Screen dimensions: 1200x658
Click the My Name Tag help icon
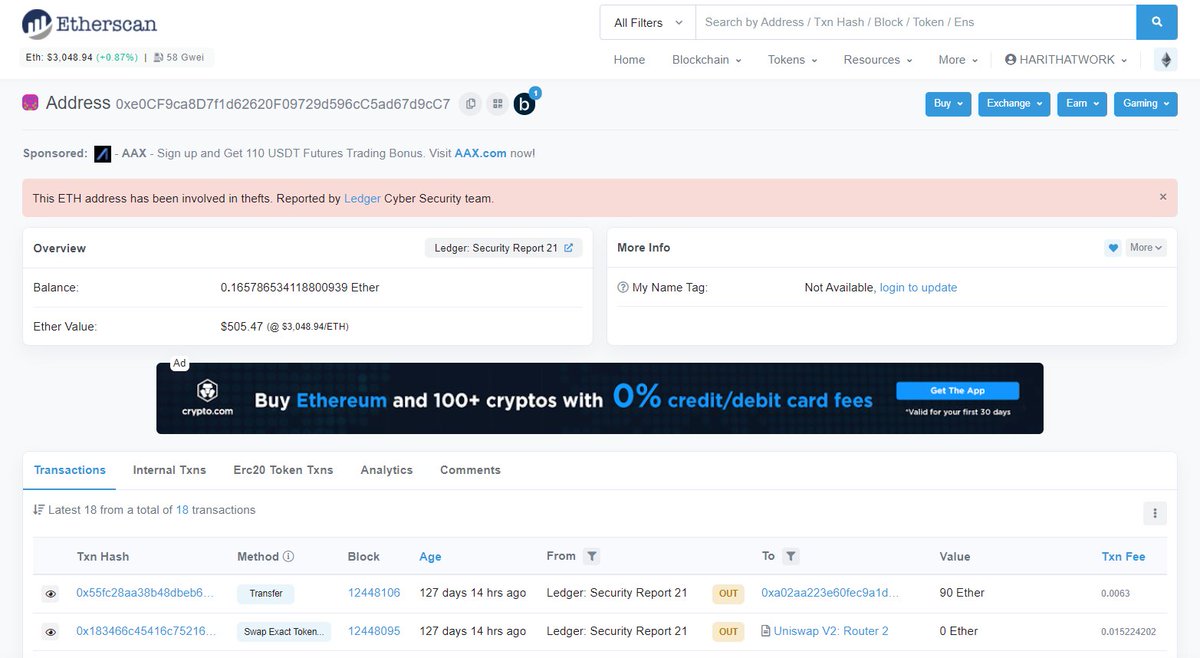(x=623, y=288)
